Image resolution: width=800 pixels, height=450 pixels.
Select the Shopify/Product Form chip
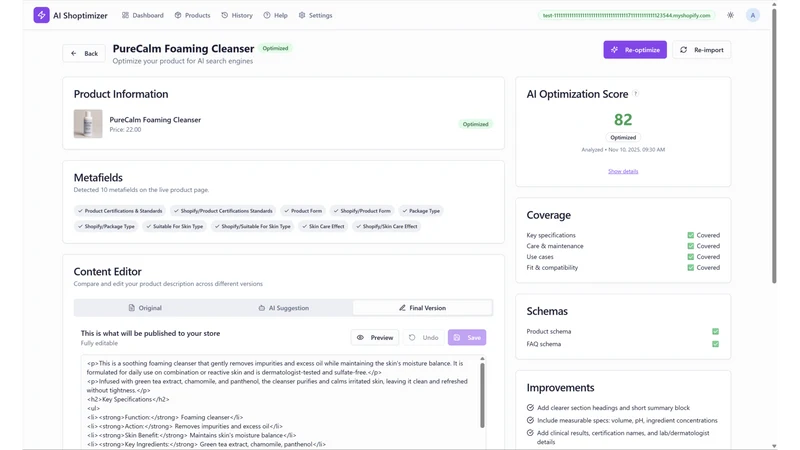(x=362, y=211)
